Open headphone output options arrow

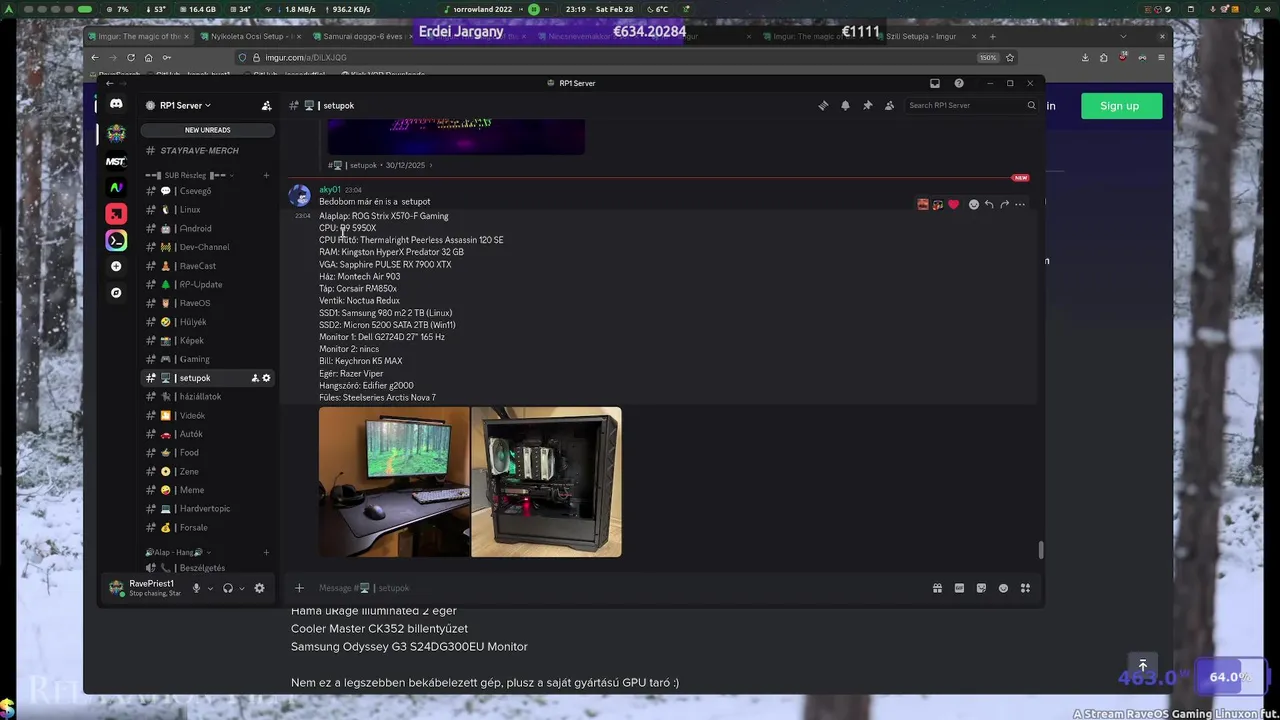(x=241, y=588)
